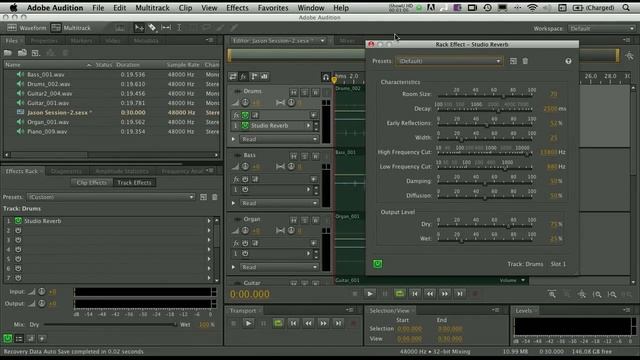Toggle Drums track fx rack power

(245, 115)
